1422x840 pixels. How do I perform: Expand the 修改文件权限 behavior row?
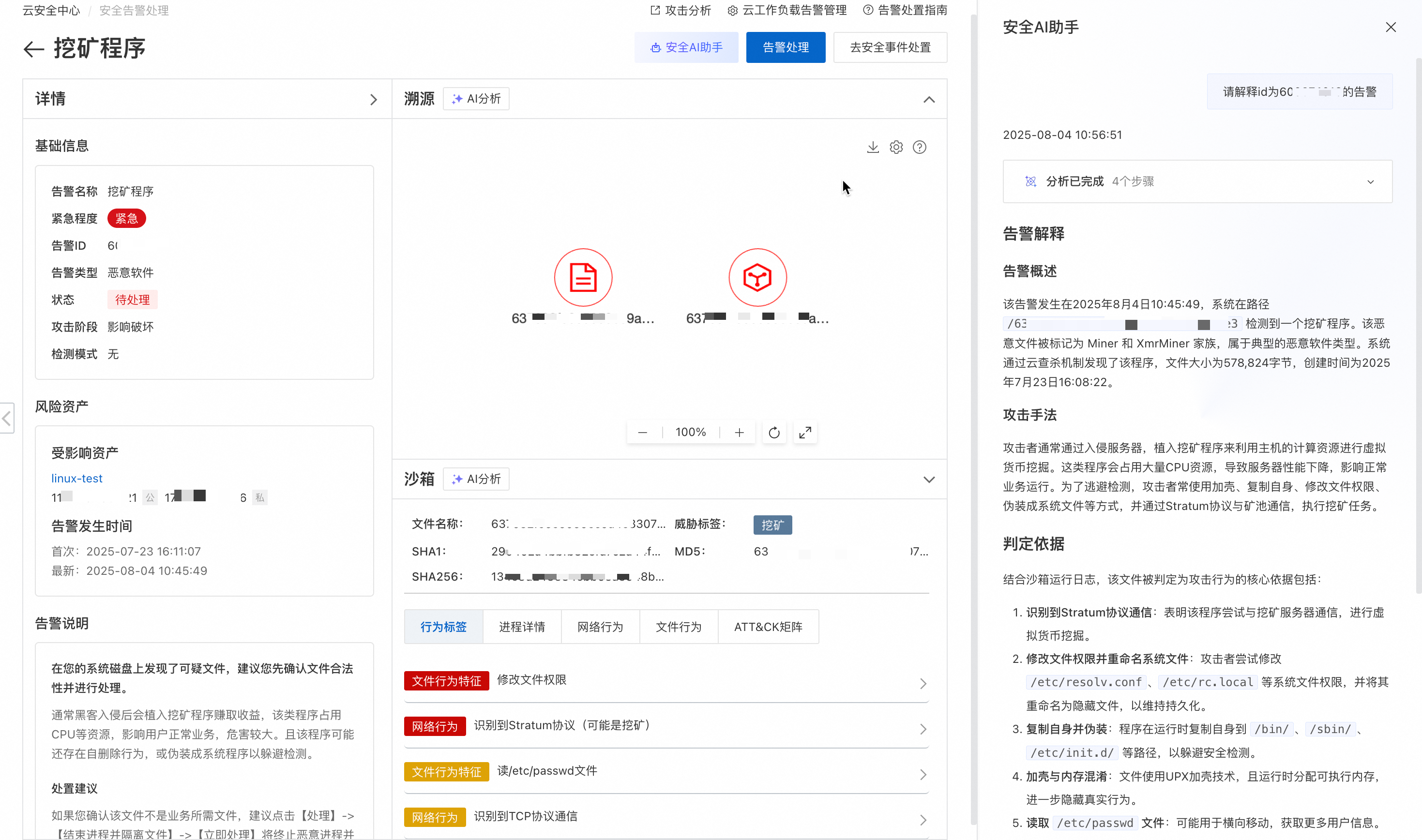pyautogui.click(x=923, y=683)
